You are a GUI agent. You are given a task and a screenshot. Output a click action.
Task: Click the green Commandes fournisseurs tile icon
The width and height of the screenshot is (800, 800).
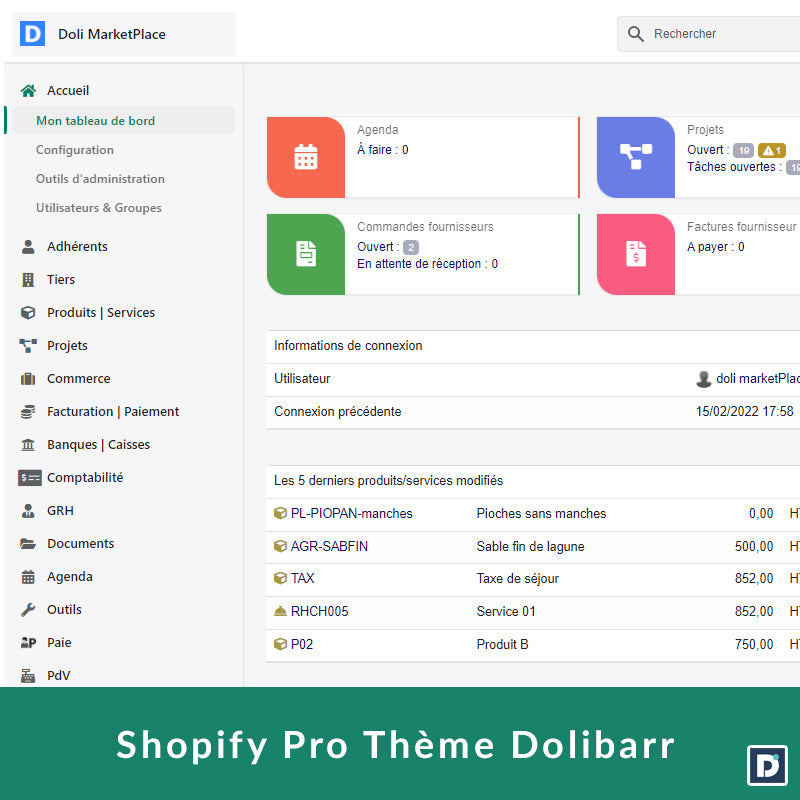[306, 254]
